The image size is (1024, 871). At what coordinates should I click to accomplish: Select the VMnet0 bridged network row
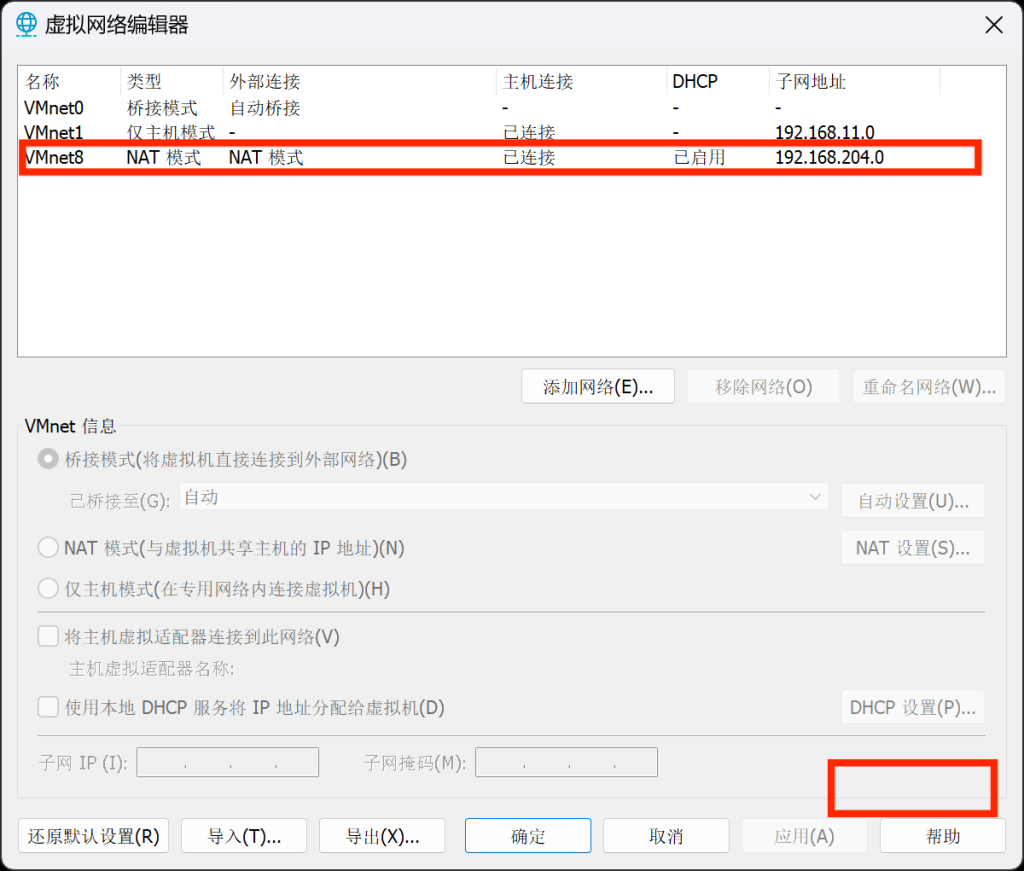[x=55, y=108]
